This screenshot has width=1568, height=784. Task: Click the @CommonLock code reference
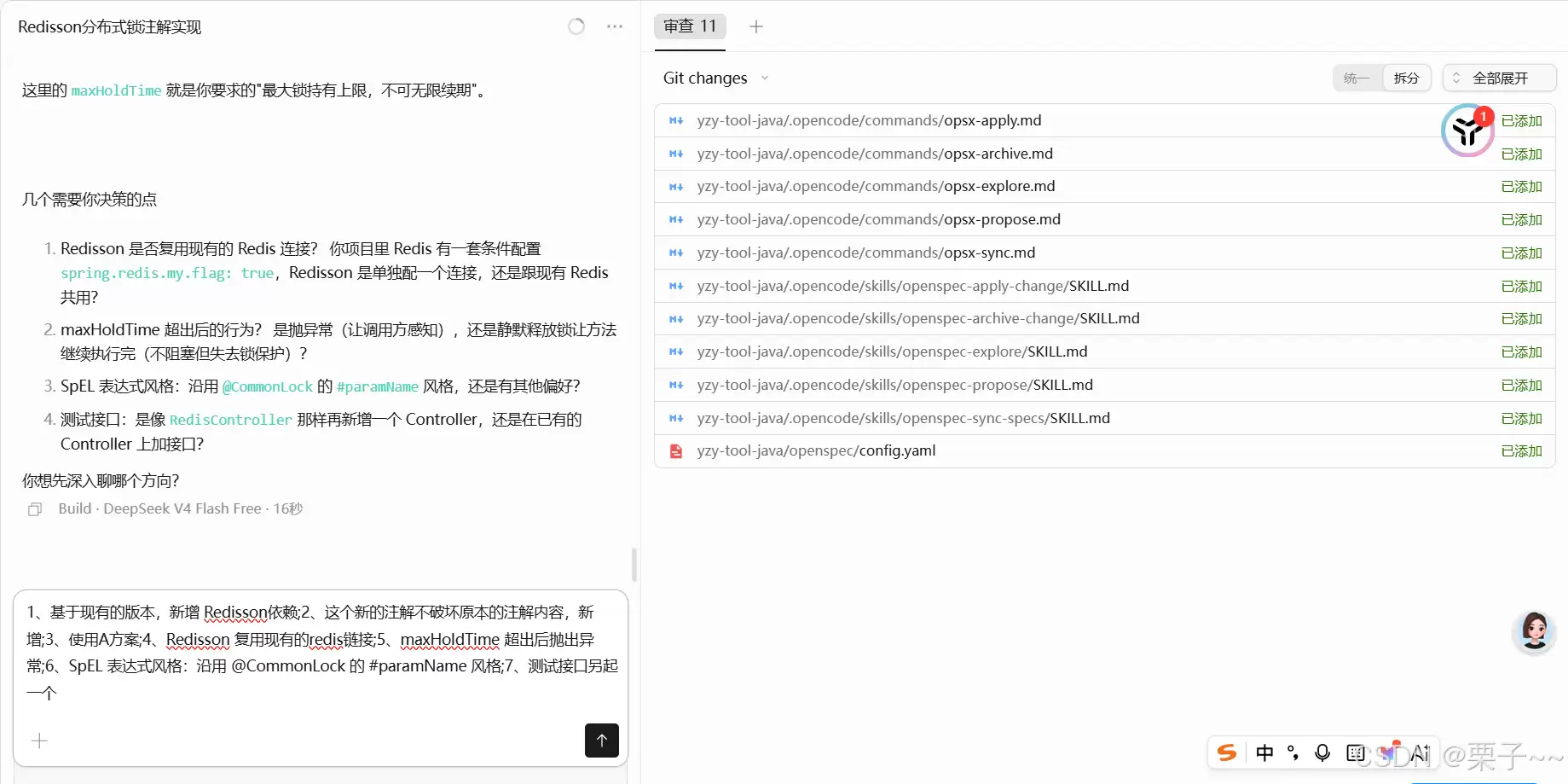coord(268,386)
